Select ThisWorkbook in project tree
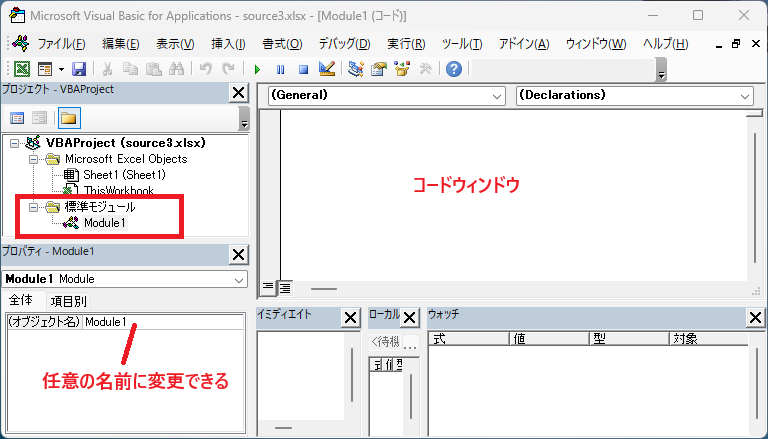This screenshot has width=768, height=439. (x=119, y=191)
